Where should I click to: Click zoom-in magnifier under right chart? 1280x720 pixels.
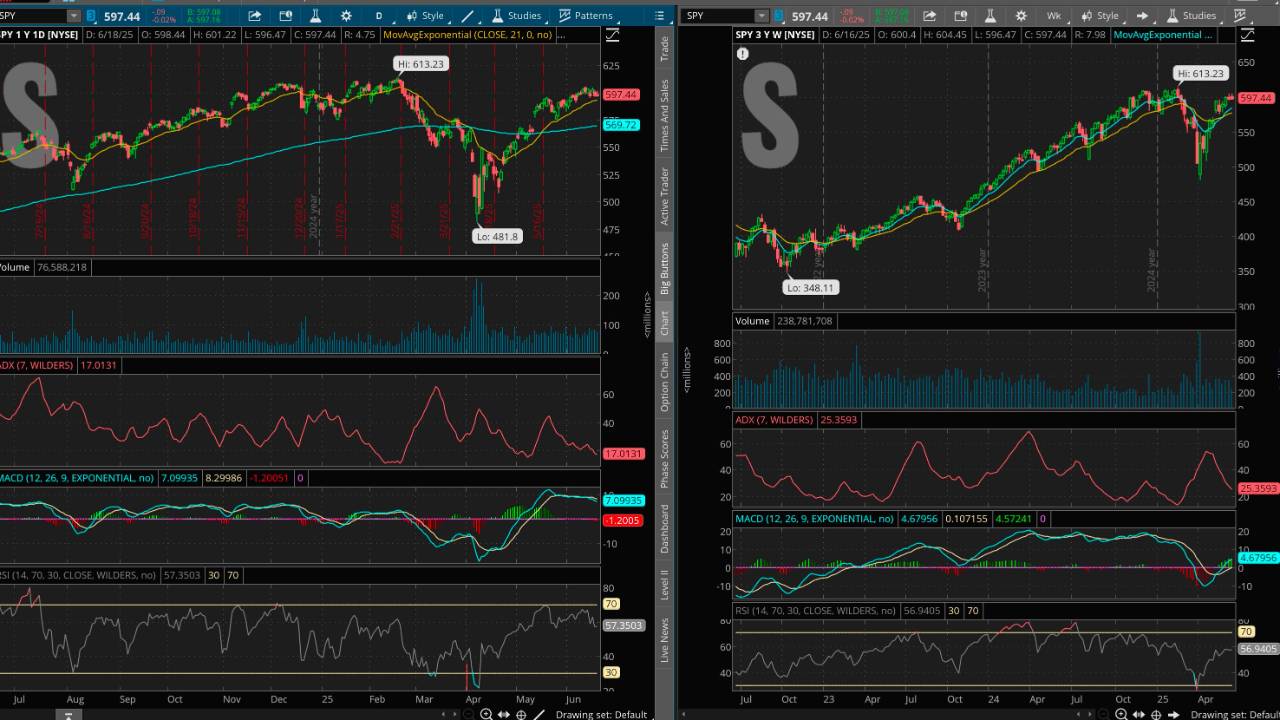[1121, 714]
